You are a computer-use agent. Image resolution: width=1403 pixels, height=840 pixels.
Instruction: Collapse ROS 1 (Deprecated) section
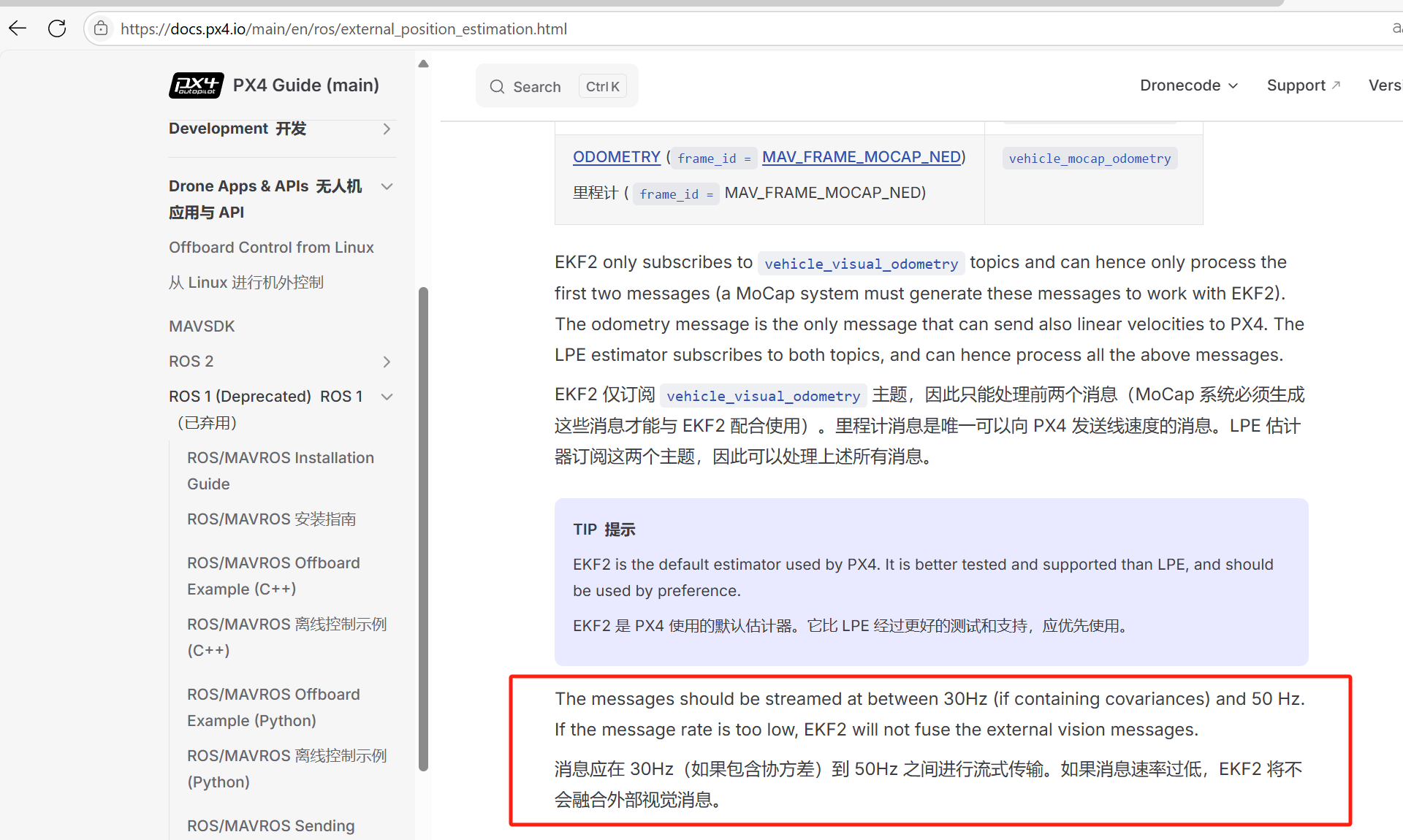(x=387, y=397)
